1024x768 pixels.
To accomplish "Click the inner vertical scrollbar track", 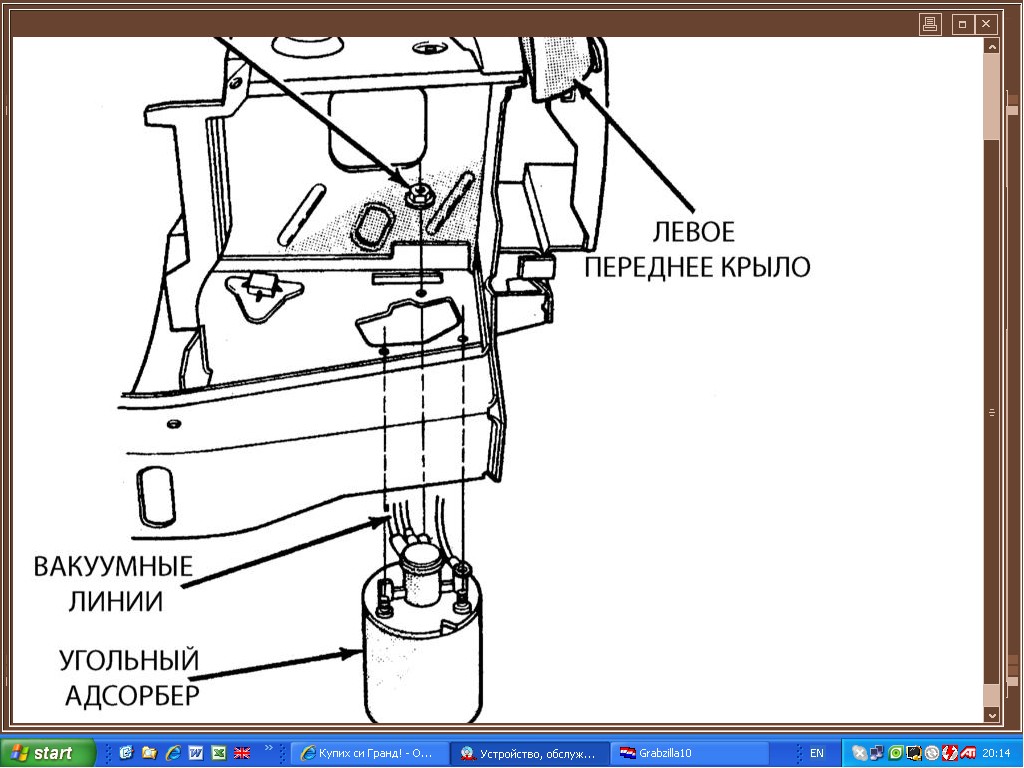I will click(991, 400).
